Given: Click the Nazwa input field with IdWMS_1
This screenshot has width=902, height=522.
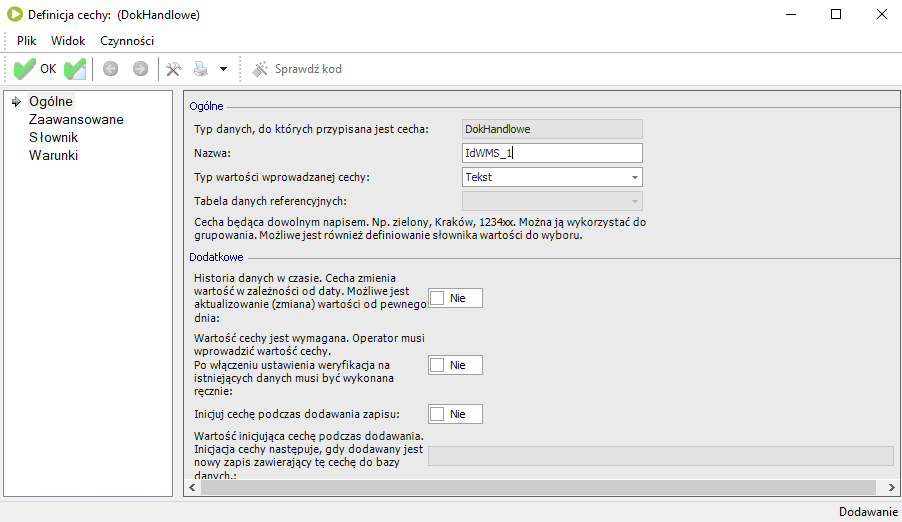Looking at the screenshot, I should point(552,153).
